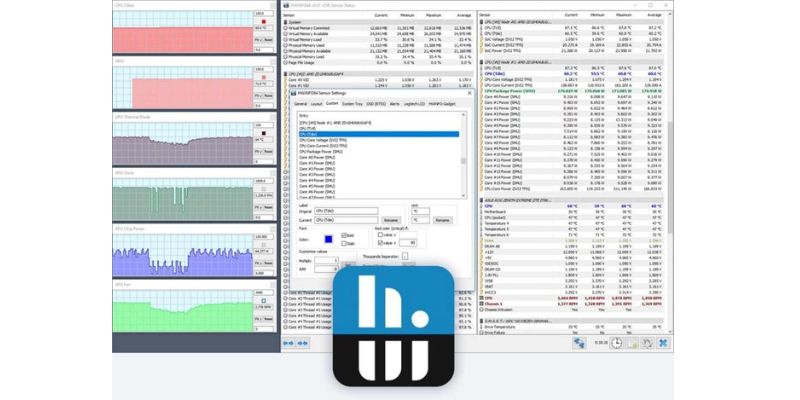Click Average column header in right sensor panel
Screen dimensions: 800x400
pos(655,15)
